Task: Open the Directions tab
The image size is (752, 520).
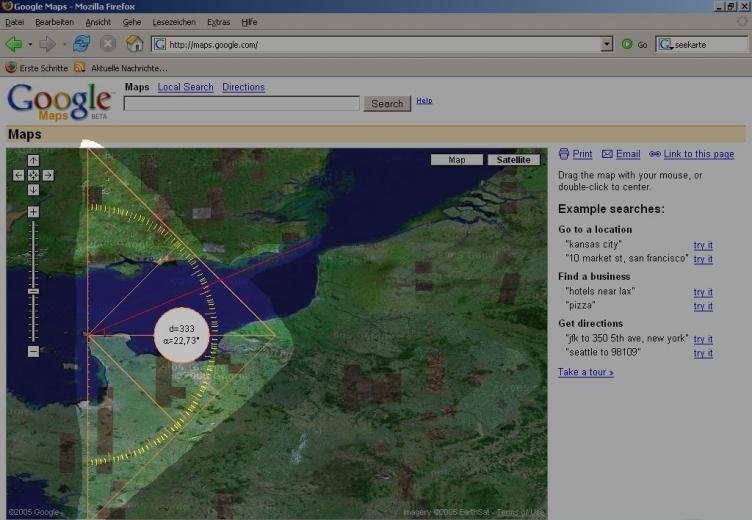Action: click(243, 87)
